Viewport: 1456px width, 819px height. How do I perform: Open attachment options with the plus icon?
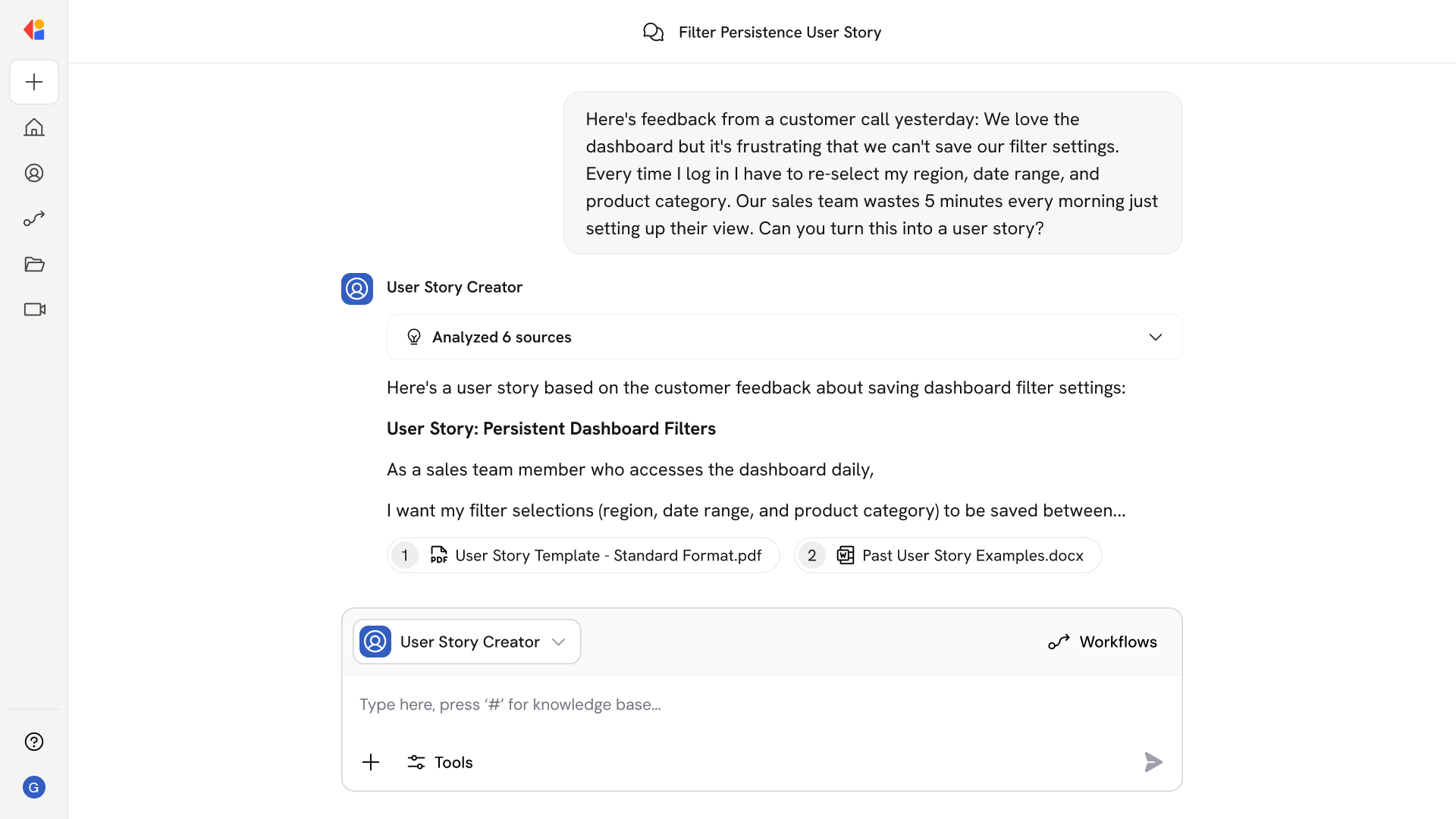(371, 761)
